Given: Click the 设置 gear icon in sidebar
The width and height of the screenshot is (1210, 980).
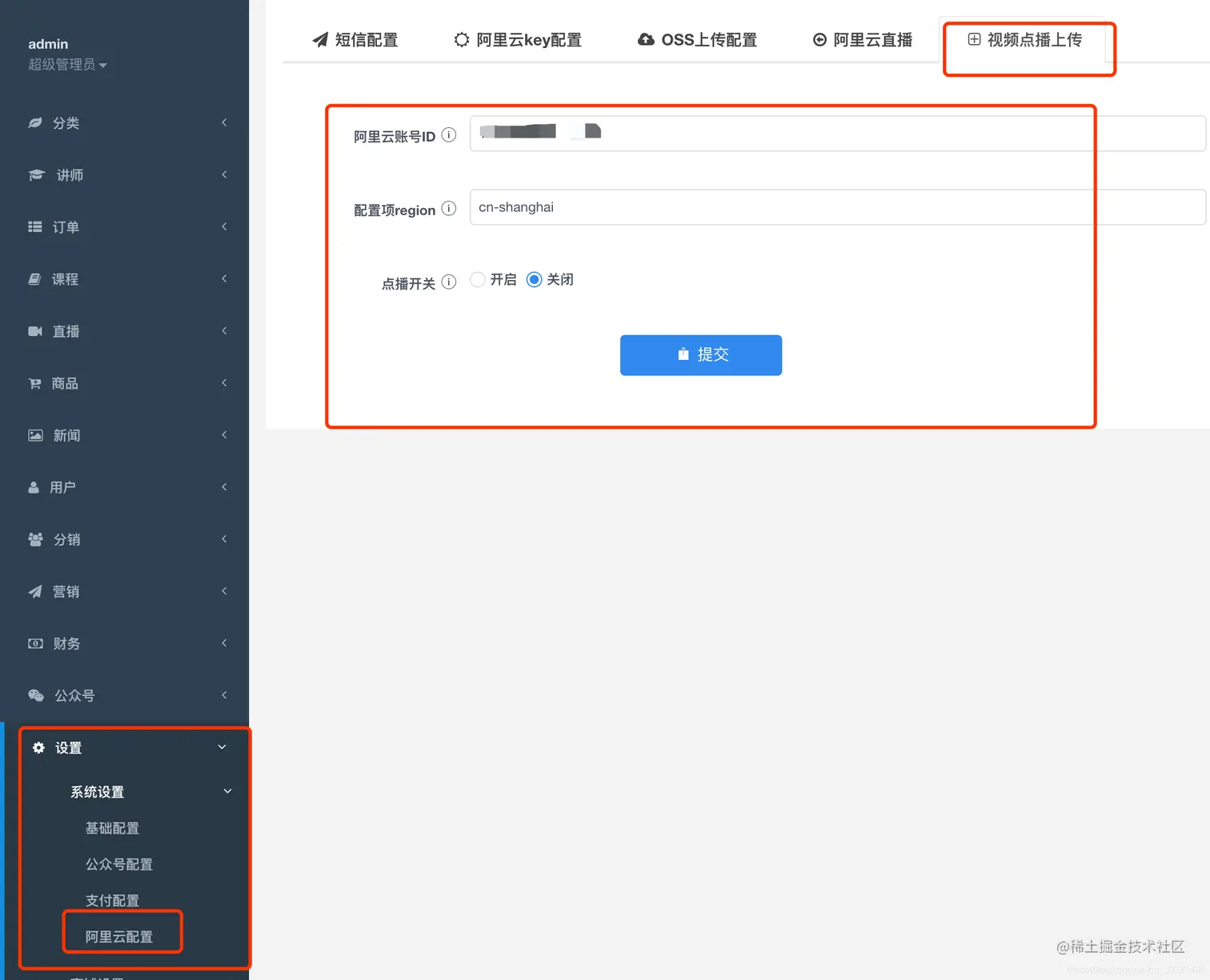Looking at the screenshot, I should pyautogui.click(x=38, y=747).
